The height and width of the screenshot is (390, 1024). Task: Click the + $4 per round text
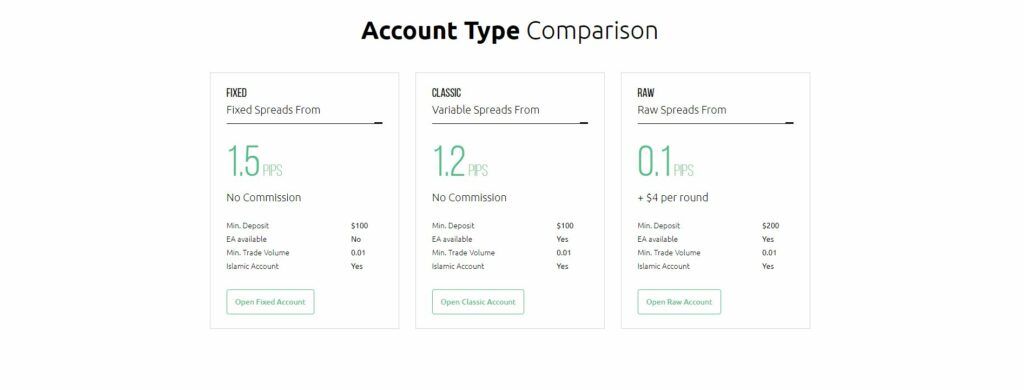coord(673,197)
